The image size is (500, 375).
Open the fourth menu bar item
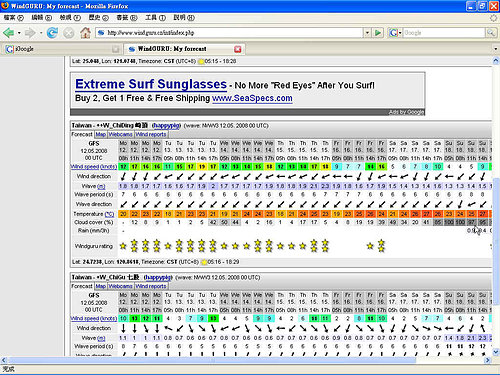point(99,18)
